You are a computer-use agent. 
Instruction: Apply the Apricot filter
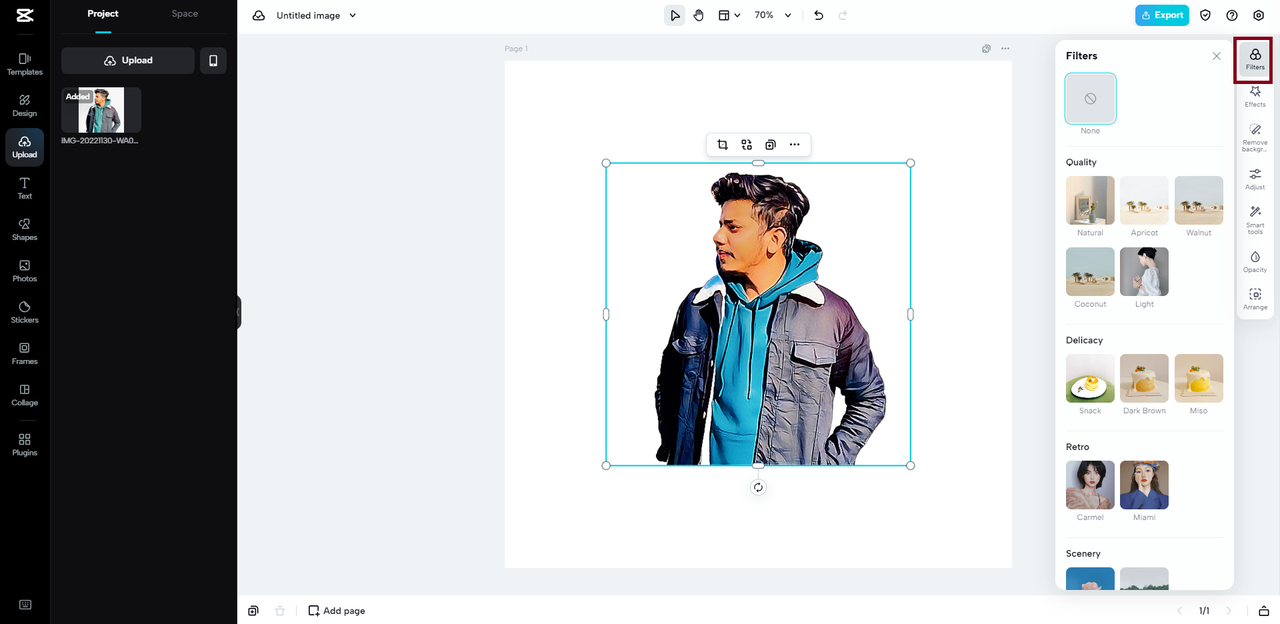point(1144,200)
